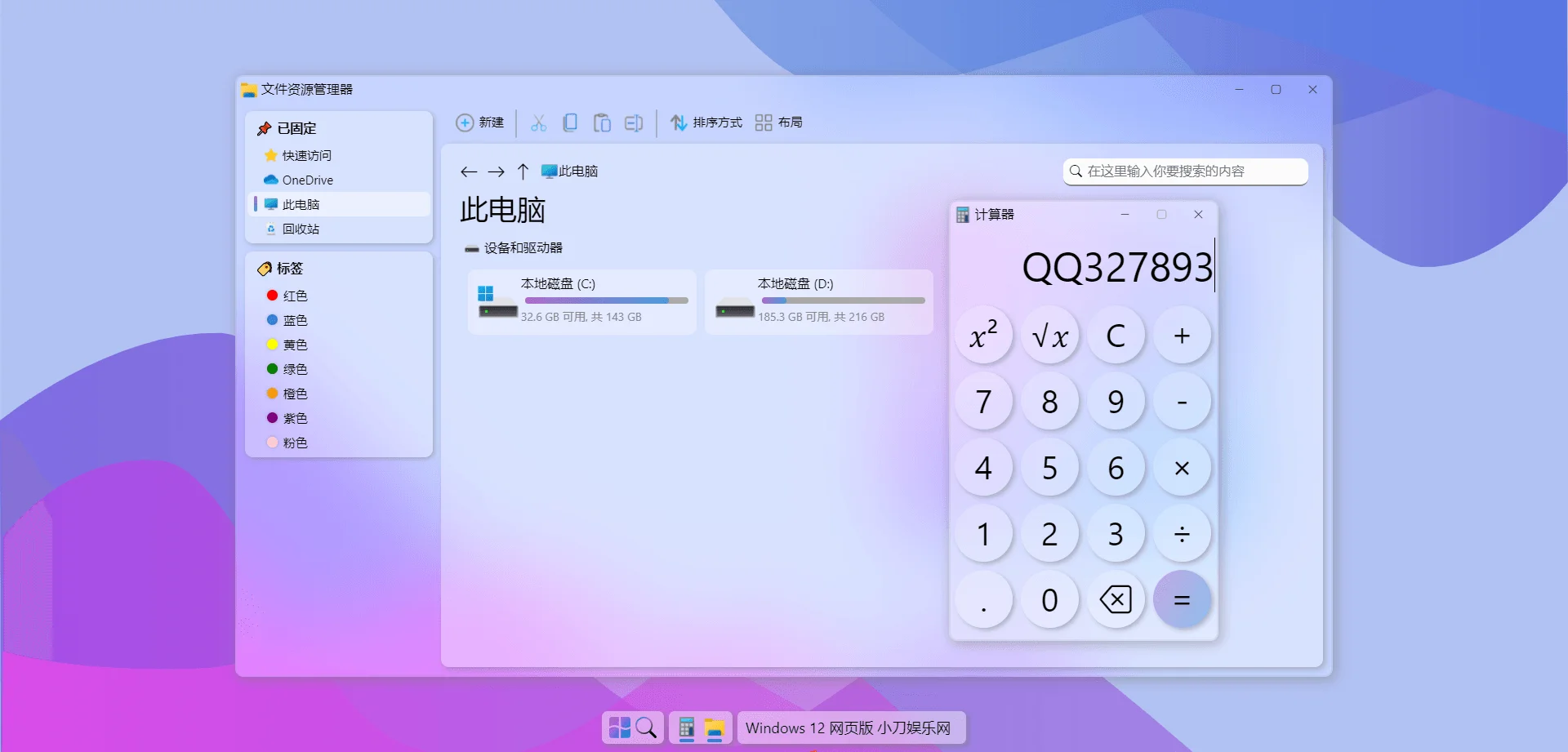Select the Rename icon in the toolbar
The width and height of the screenshot is (1568, 752).
[635, 122]
